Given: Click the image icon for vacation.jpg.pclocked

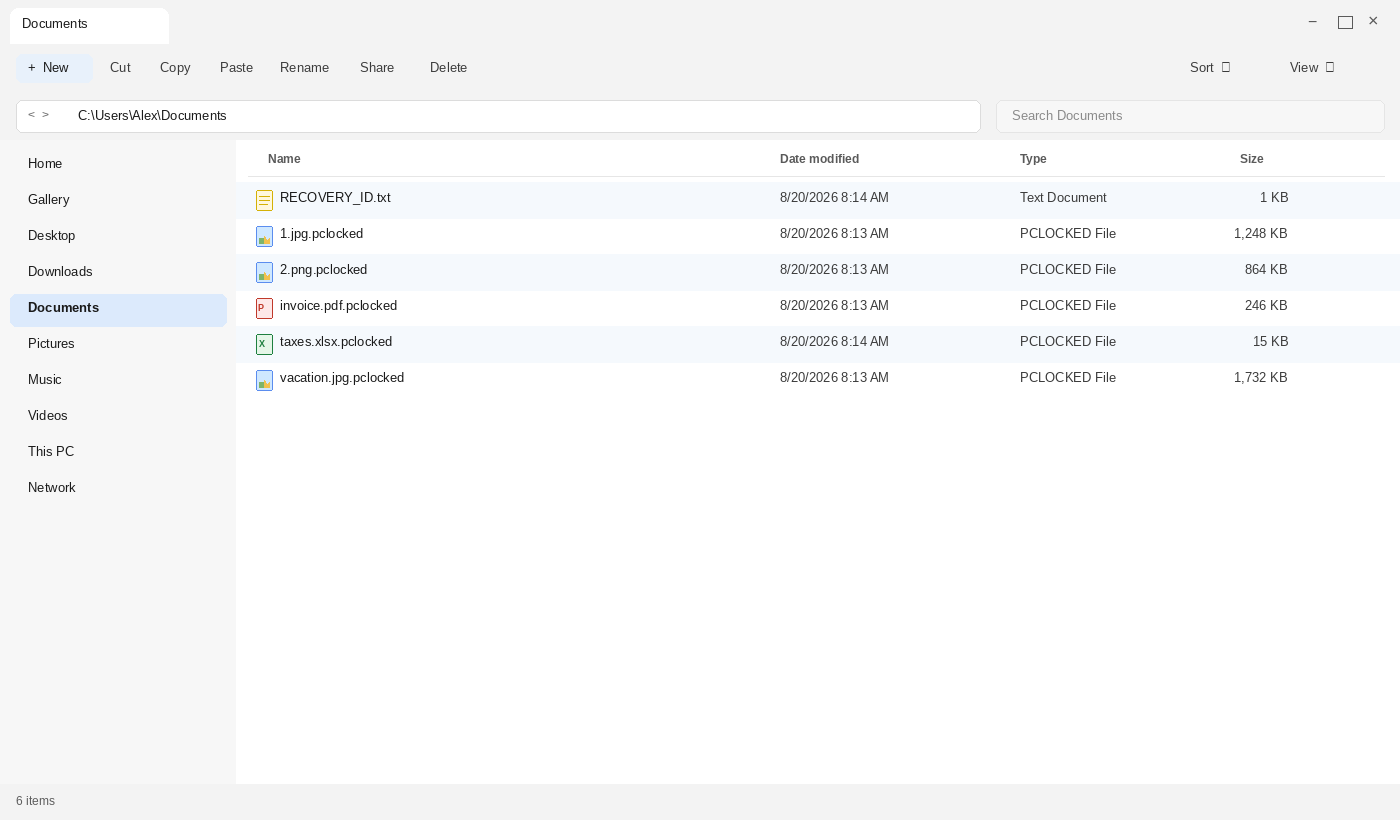Looking at the screenshot, I should pyautogui.click(x=264, y=380).
